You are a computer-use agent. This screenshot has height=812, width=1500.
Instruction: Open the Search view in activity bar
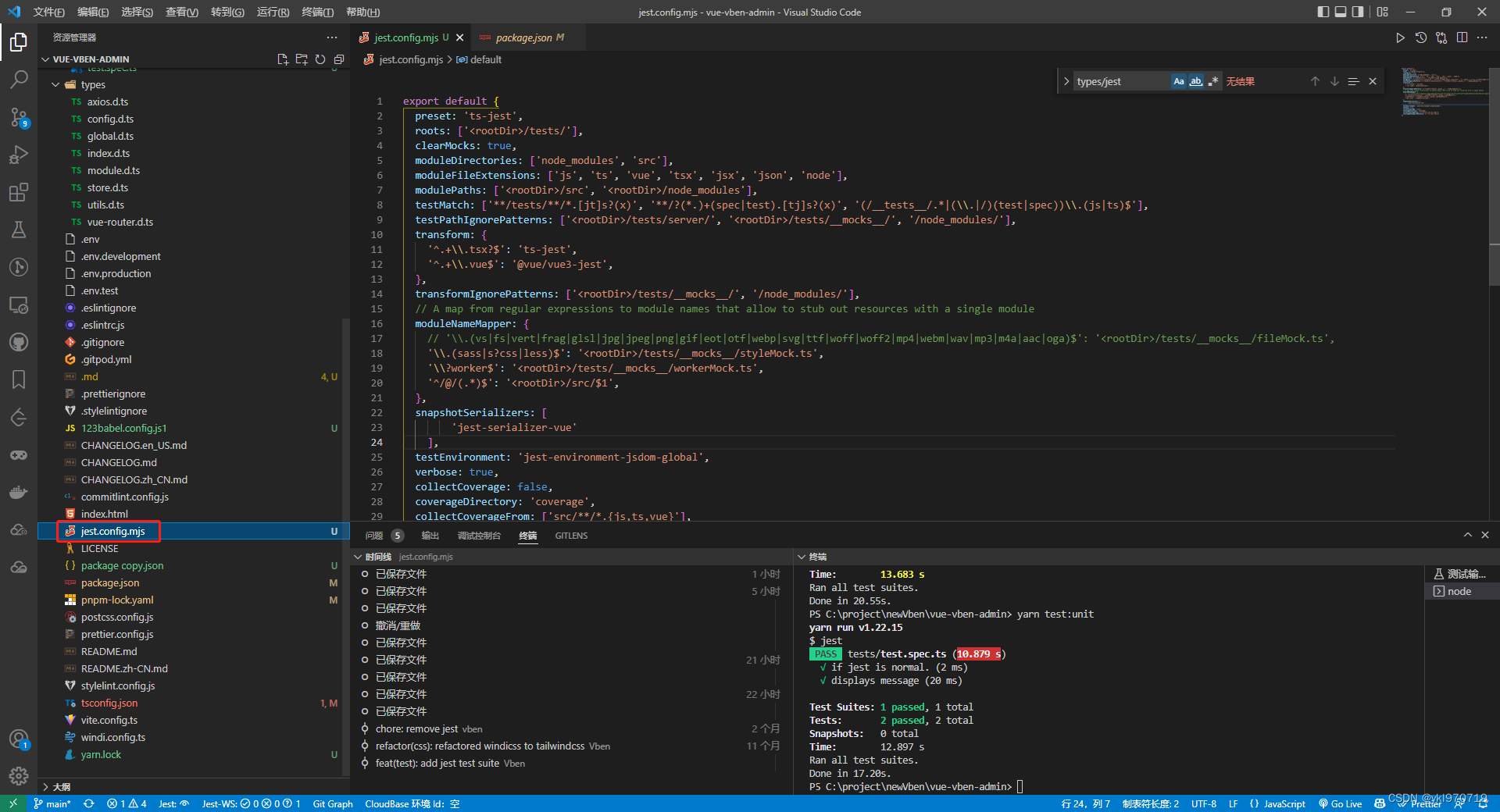click(x=19, y=80)
